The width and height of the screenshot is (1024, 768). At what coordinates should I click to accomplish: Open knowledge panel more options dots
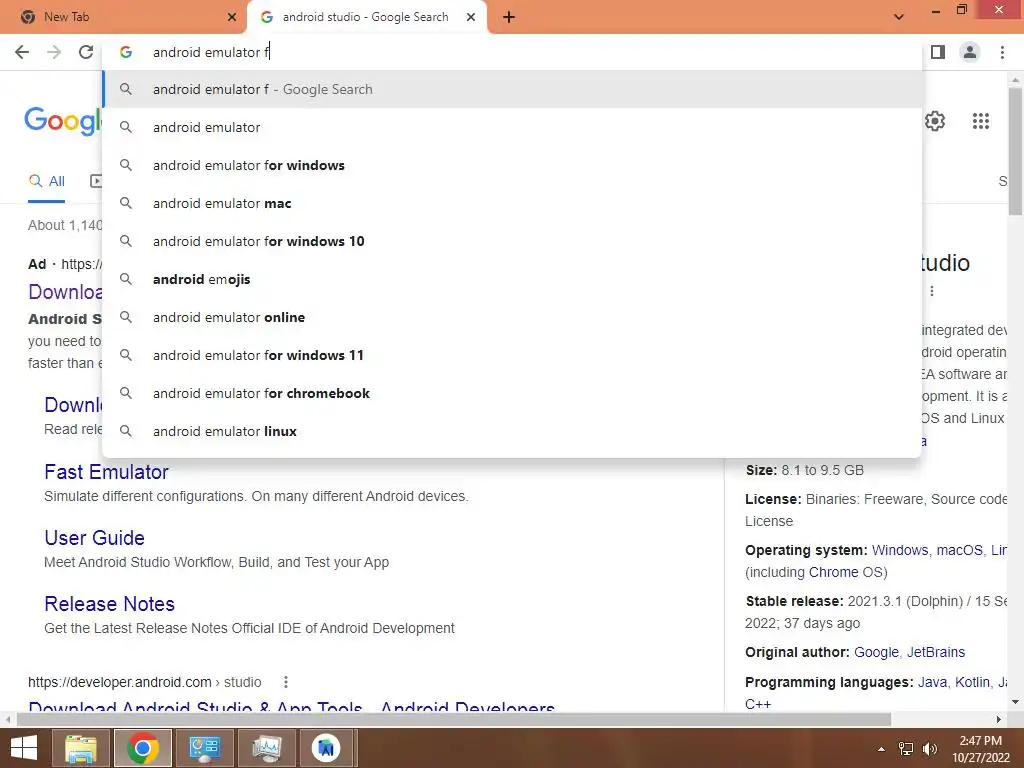[x=932, y=291]
